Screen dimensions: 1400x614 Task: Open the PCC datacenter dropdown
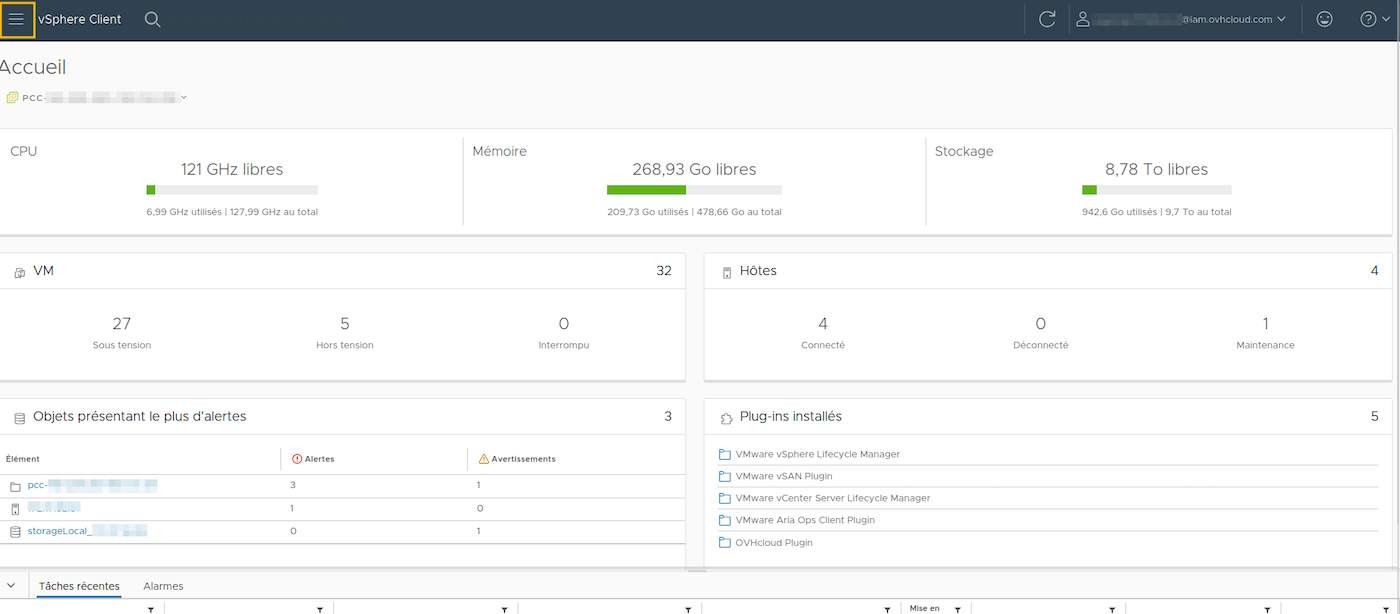(182, 97)
